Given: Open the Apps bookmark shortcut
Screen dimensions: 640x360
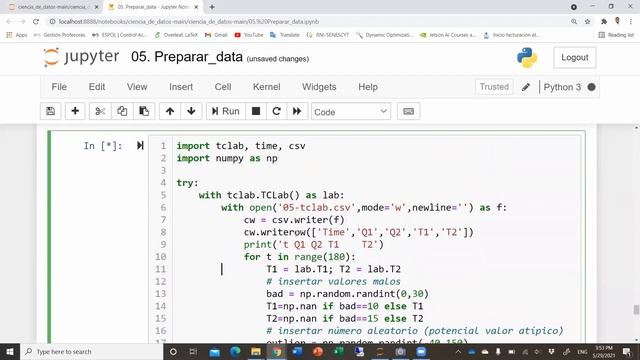Looking at the screenshot, I should [x=17, y=35].
